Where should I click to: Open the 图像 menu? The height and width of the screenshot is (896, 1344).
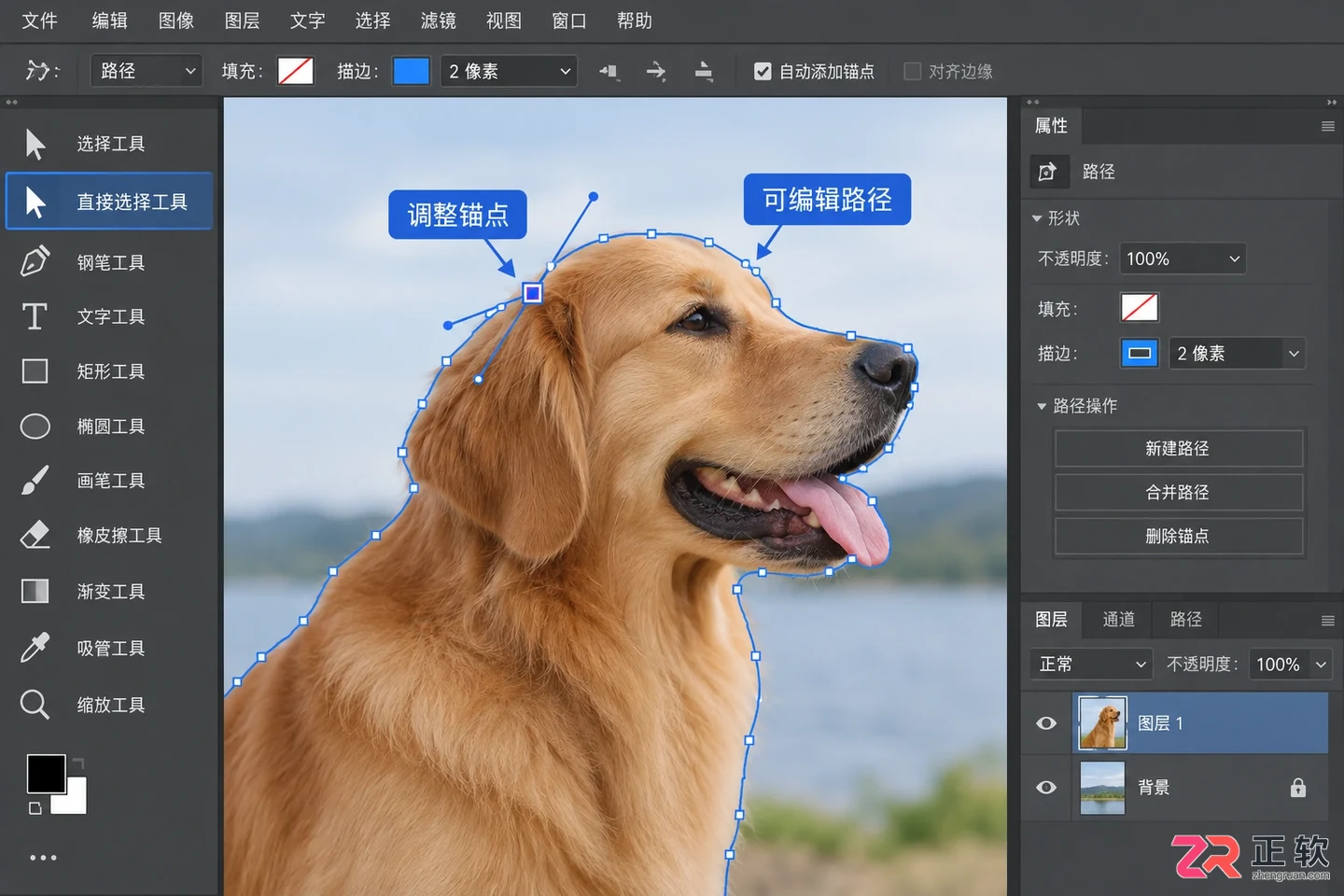coord(176,21)
